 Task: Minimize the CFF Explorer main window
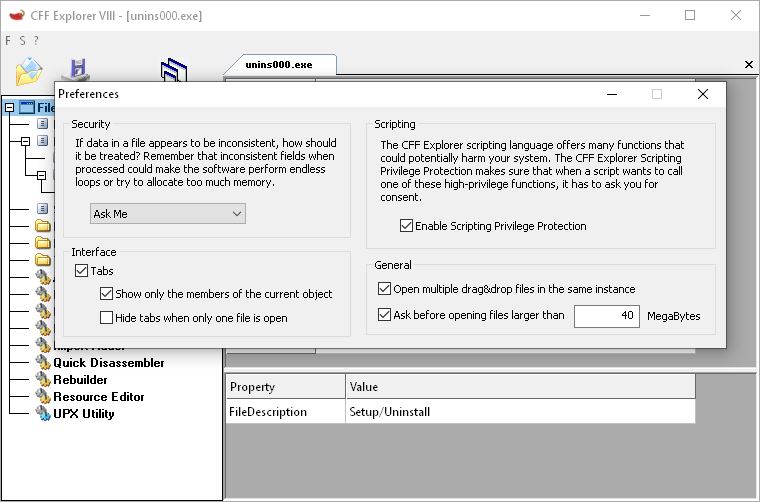645,16
